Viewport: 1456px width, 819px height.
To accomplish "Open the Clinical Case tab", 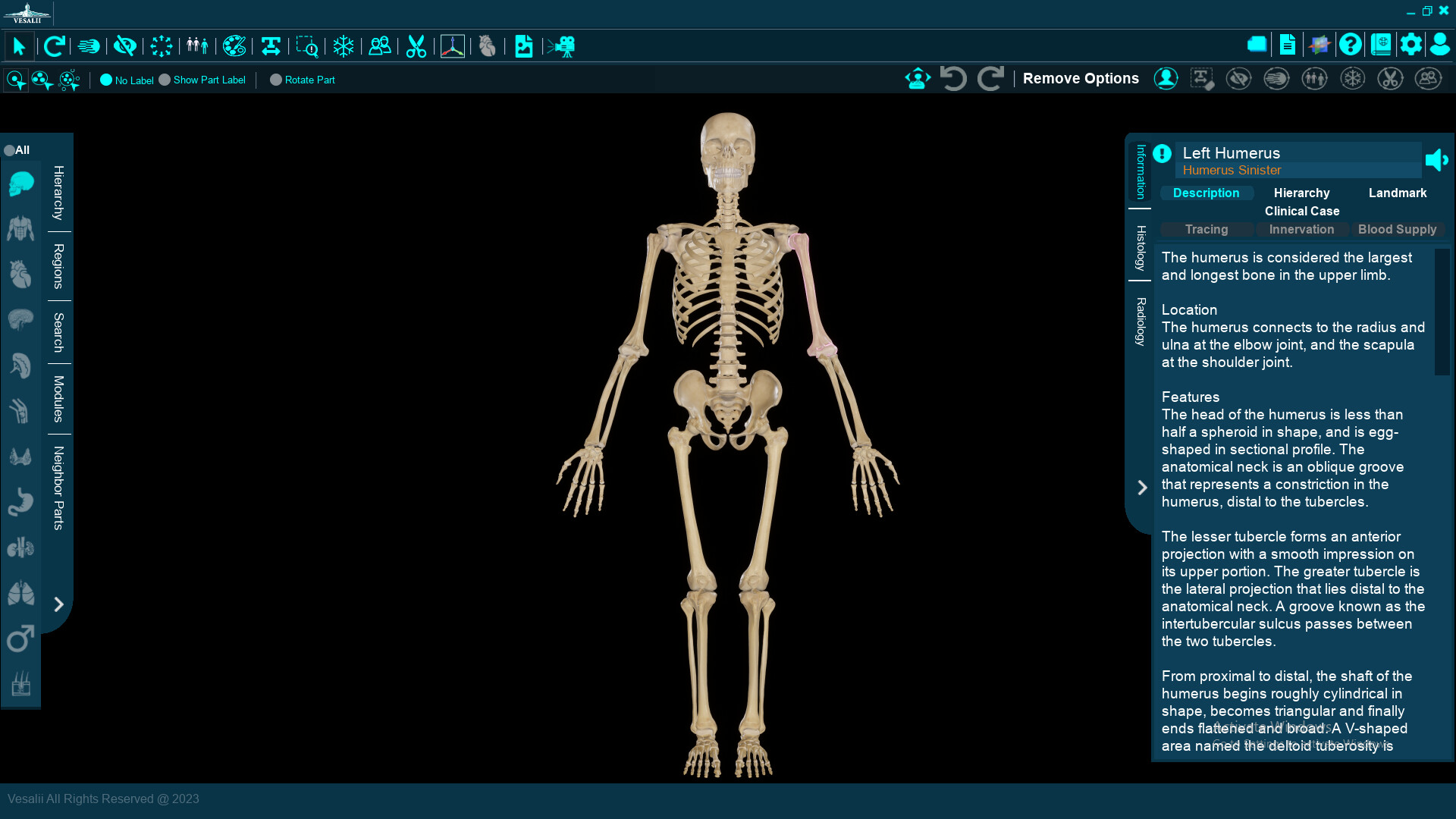I will [x=1301, y=211].
